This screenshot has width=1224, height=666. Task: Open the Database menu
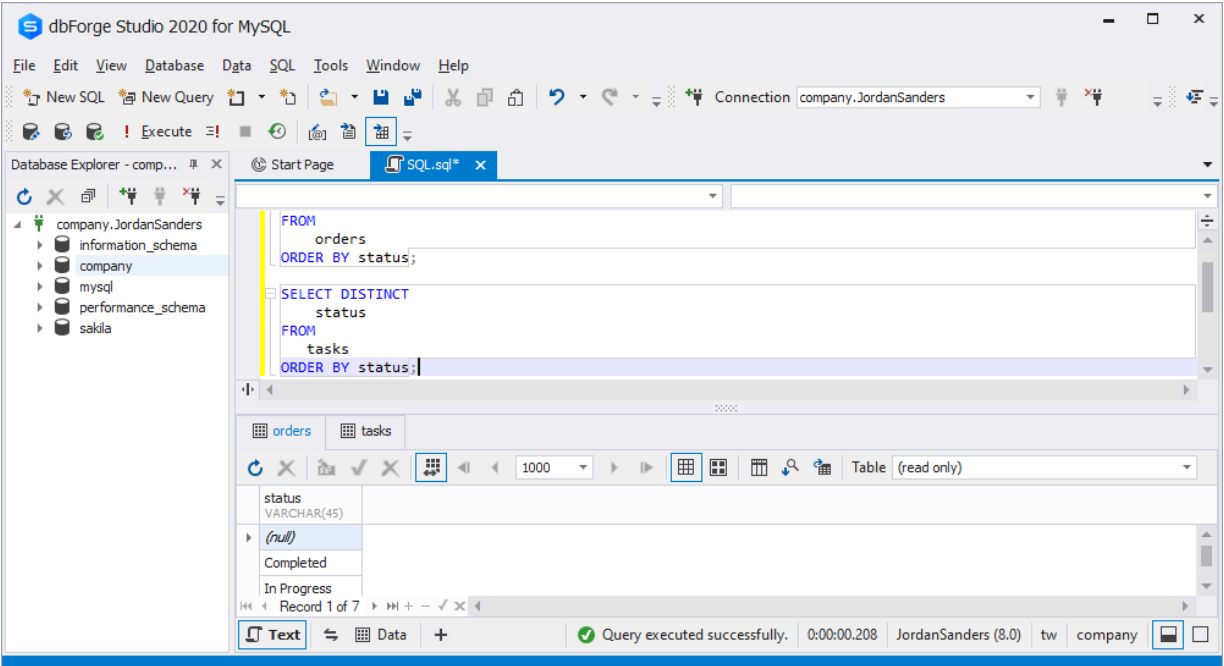[x=174, y=65]
